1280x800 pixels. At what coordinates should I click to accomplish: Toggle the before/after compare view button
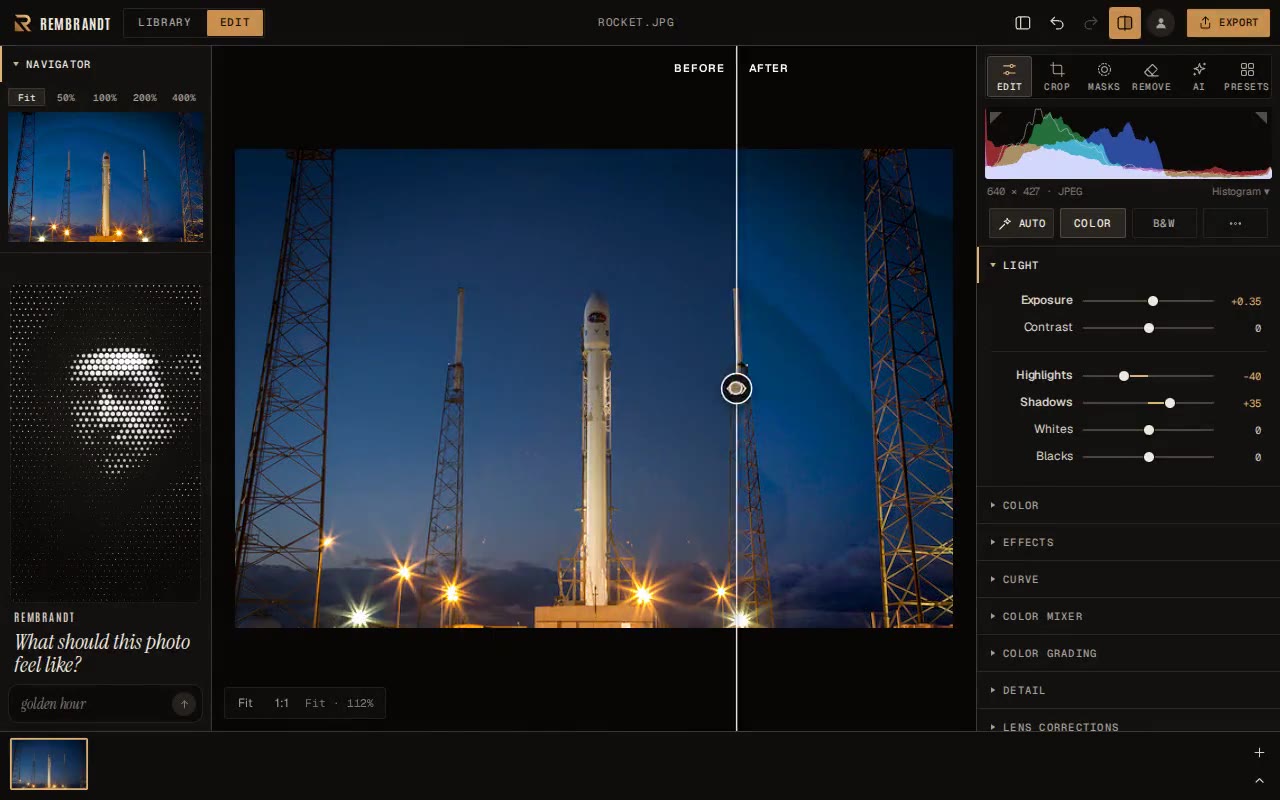pos(1125,23)
